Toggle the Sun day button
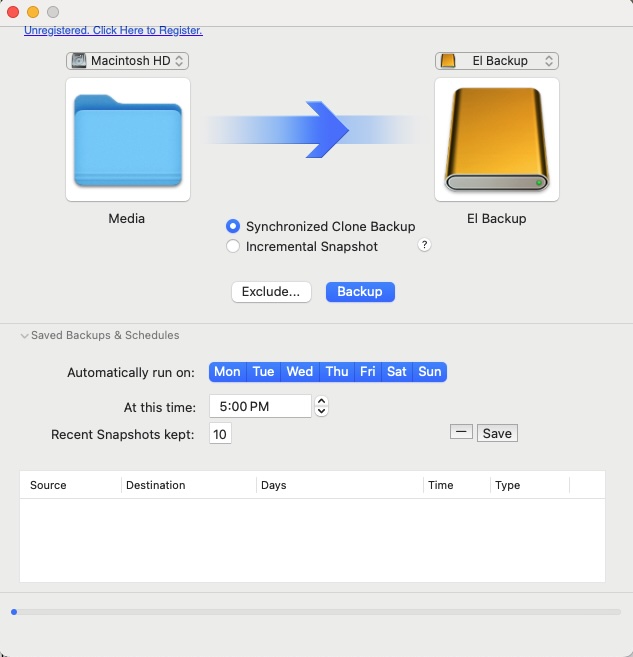Image resolution: width=633 pixels, height=657 pixels. click(430, 372)
